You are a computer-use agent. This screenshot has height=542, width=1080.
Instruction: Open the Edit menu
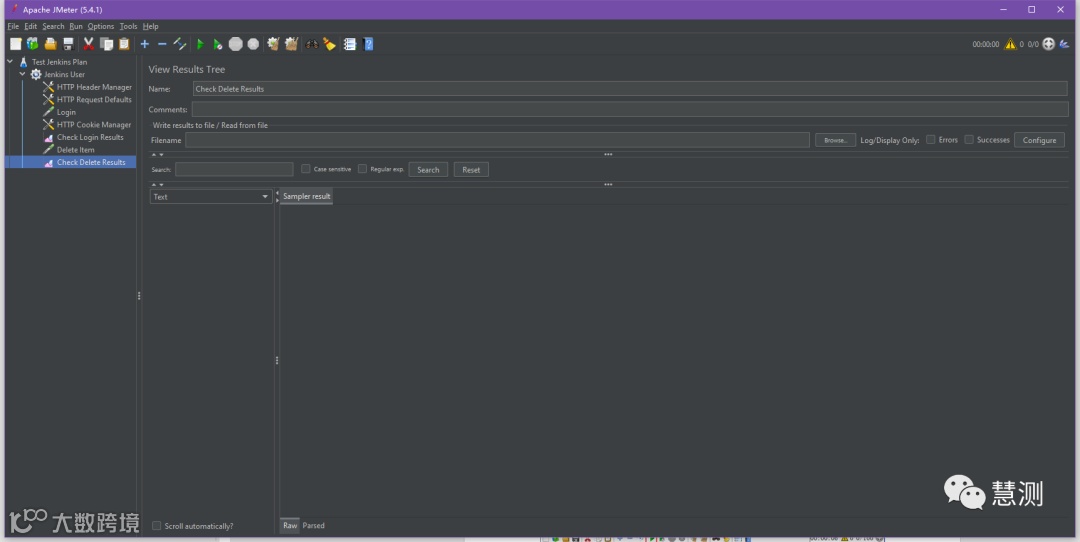pos(30,26)
